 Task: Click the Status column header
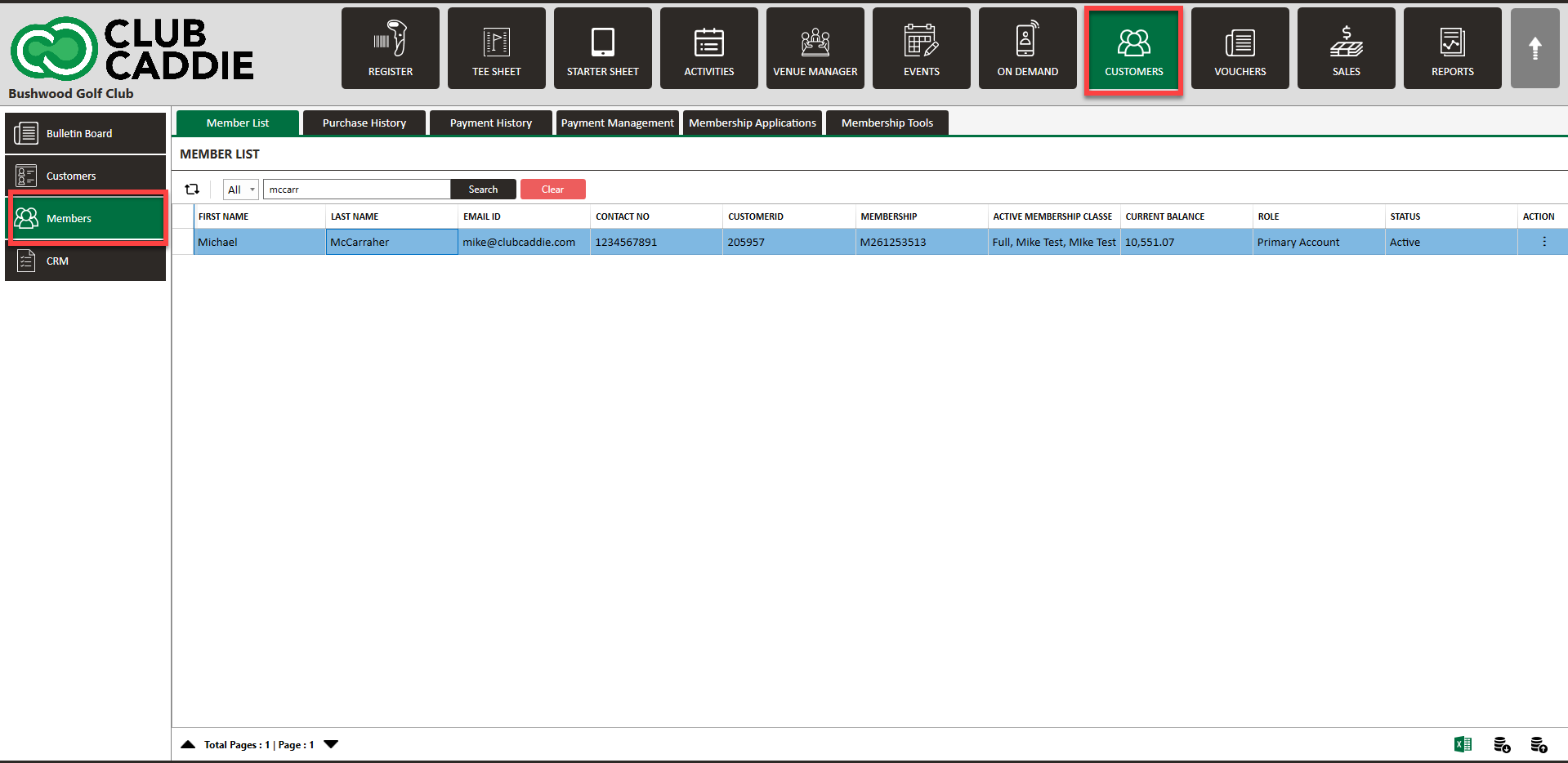pyautogui.click(x=1451, y=216)
